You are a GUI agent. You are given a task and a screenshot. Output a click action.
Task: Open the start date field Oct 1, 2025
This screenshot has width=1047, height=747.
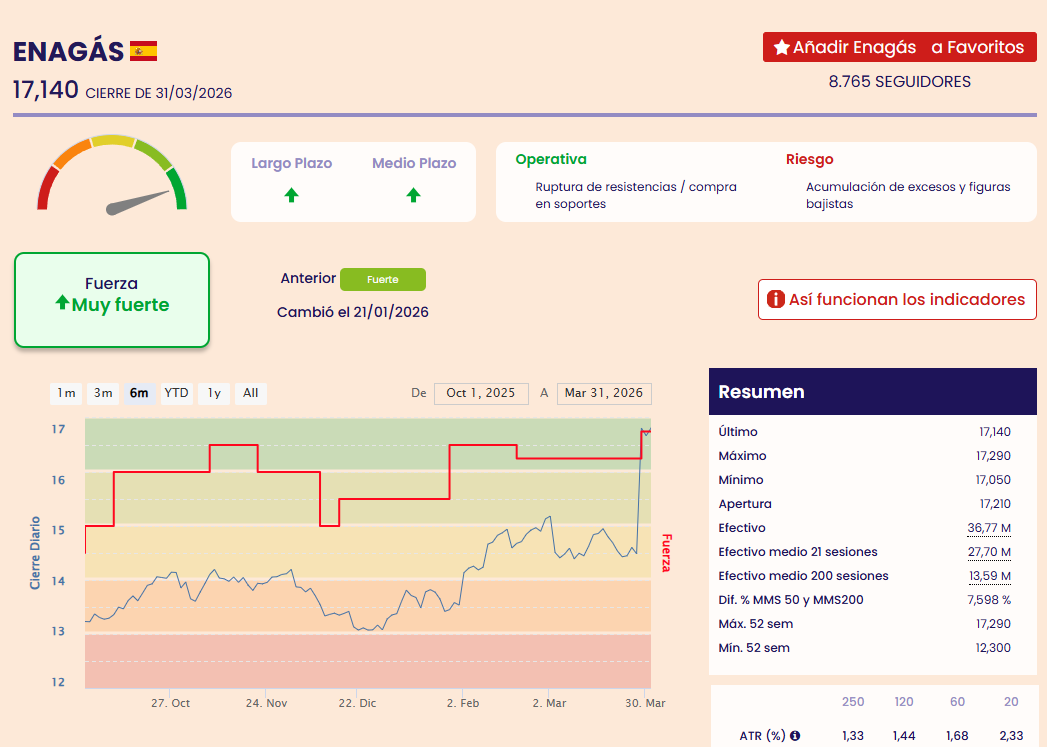point(481,393)
